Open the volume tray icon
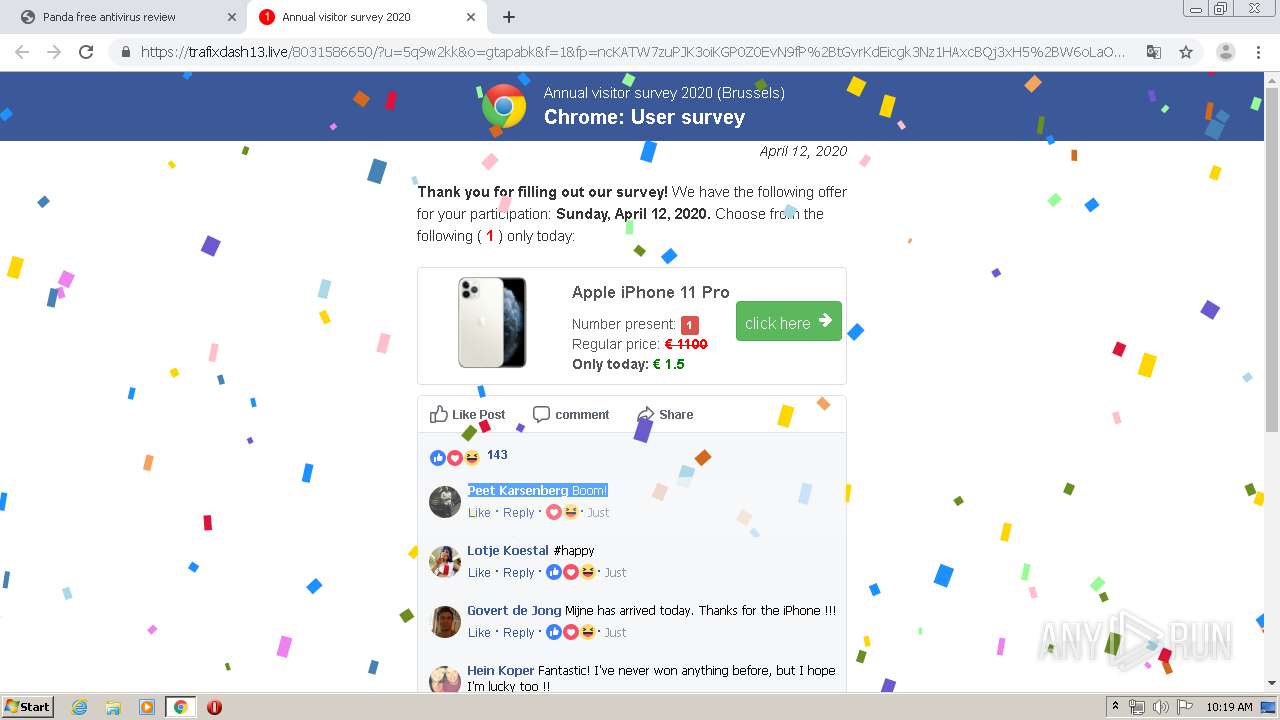 pyautogui.click(x=1161, y=707)
